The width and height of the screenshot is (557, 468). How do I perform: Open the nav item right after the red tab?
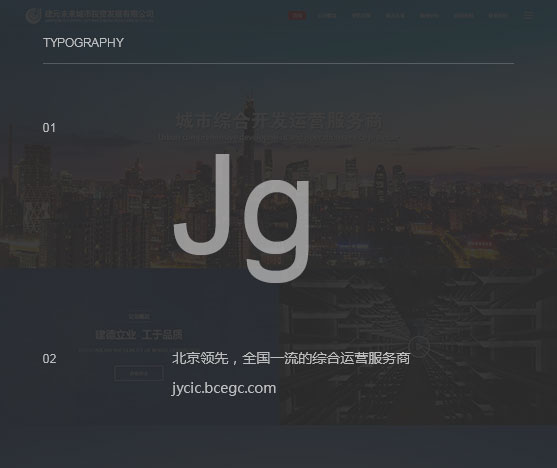pyautogui.click(x=327, y=16)
